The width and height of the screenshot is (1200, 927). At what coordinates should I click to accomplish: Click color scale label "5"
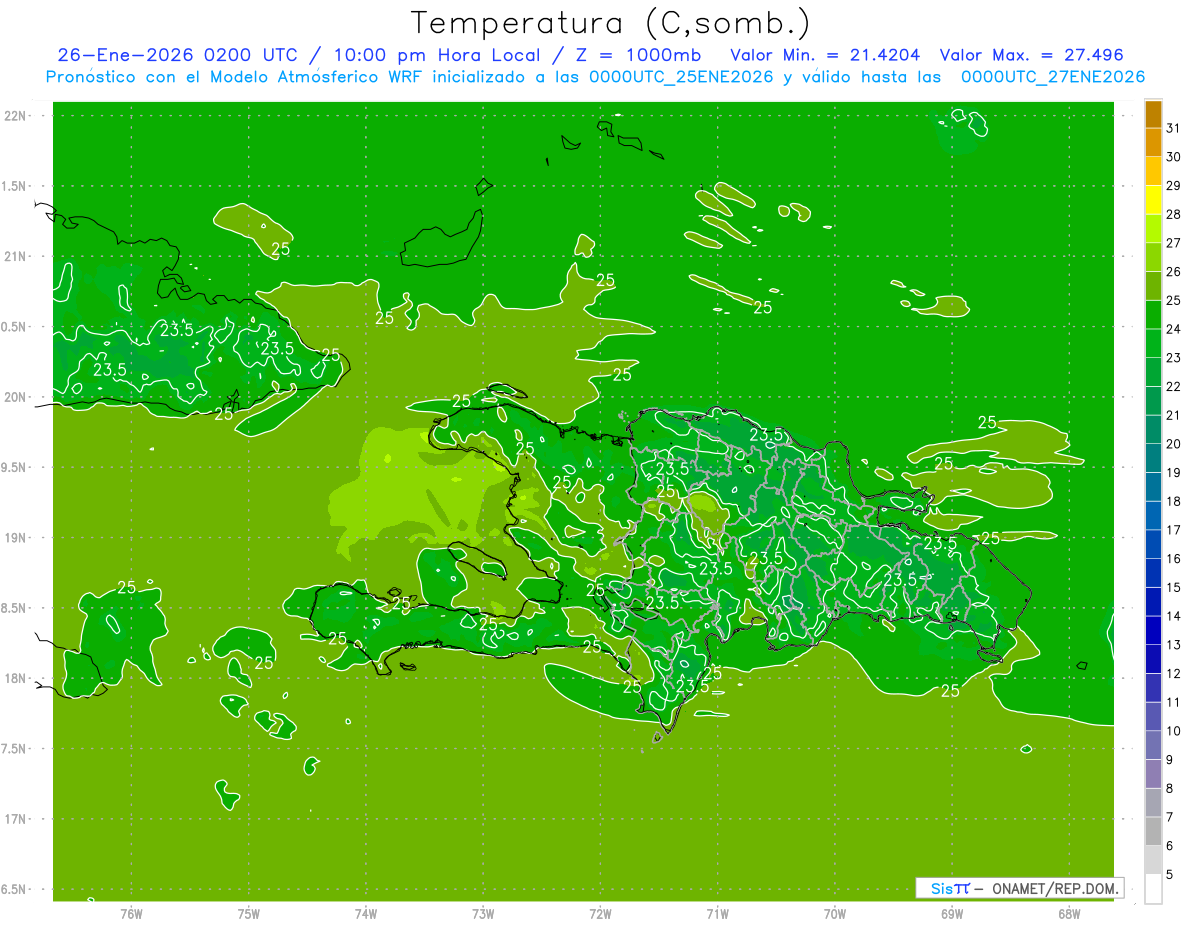pos(1169,875)
